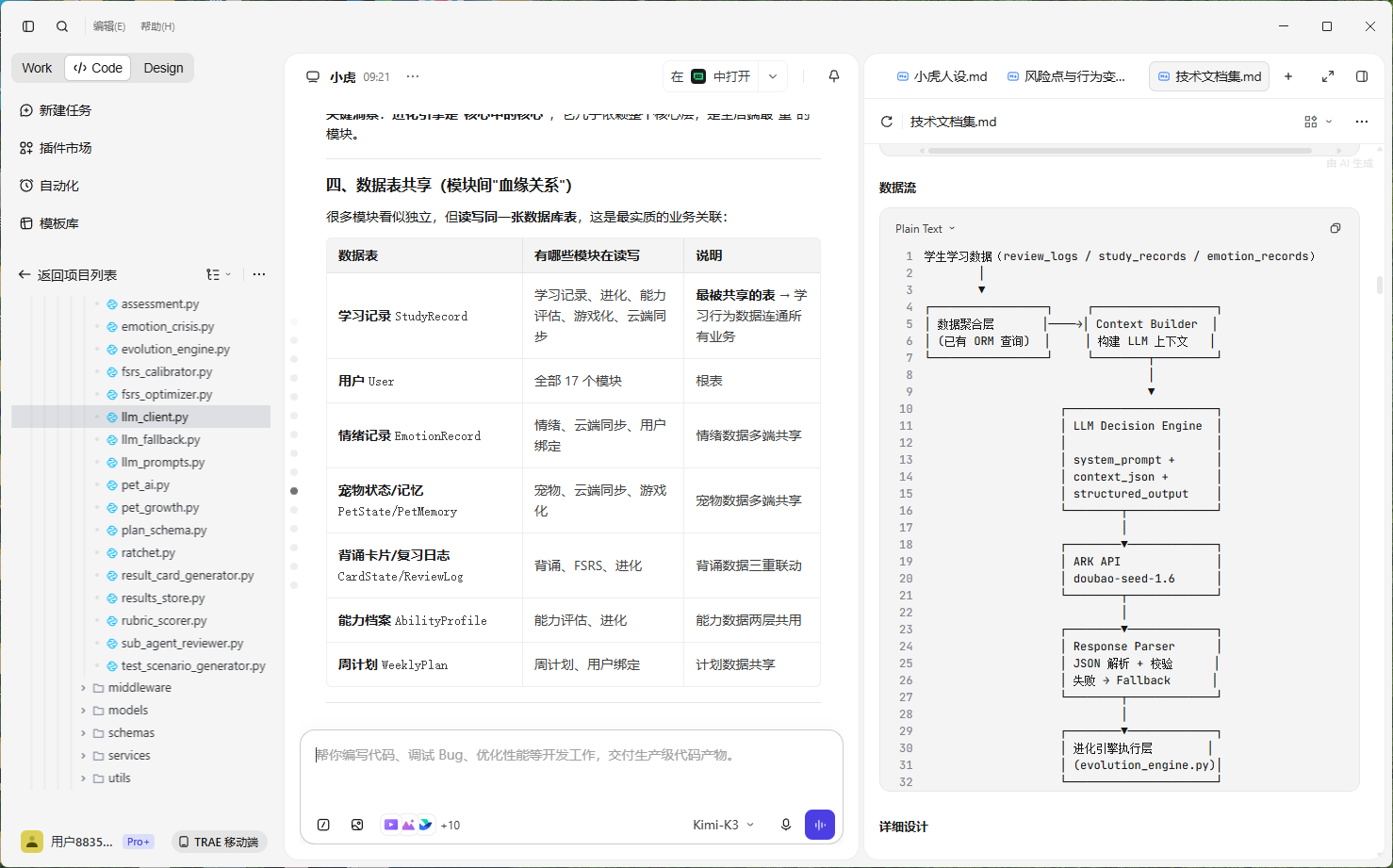Open preview more options ellipsis
Viewport: 1393px width, 868px height.
click(1362, 122)
